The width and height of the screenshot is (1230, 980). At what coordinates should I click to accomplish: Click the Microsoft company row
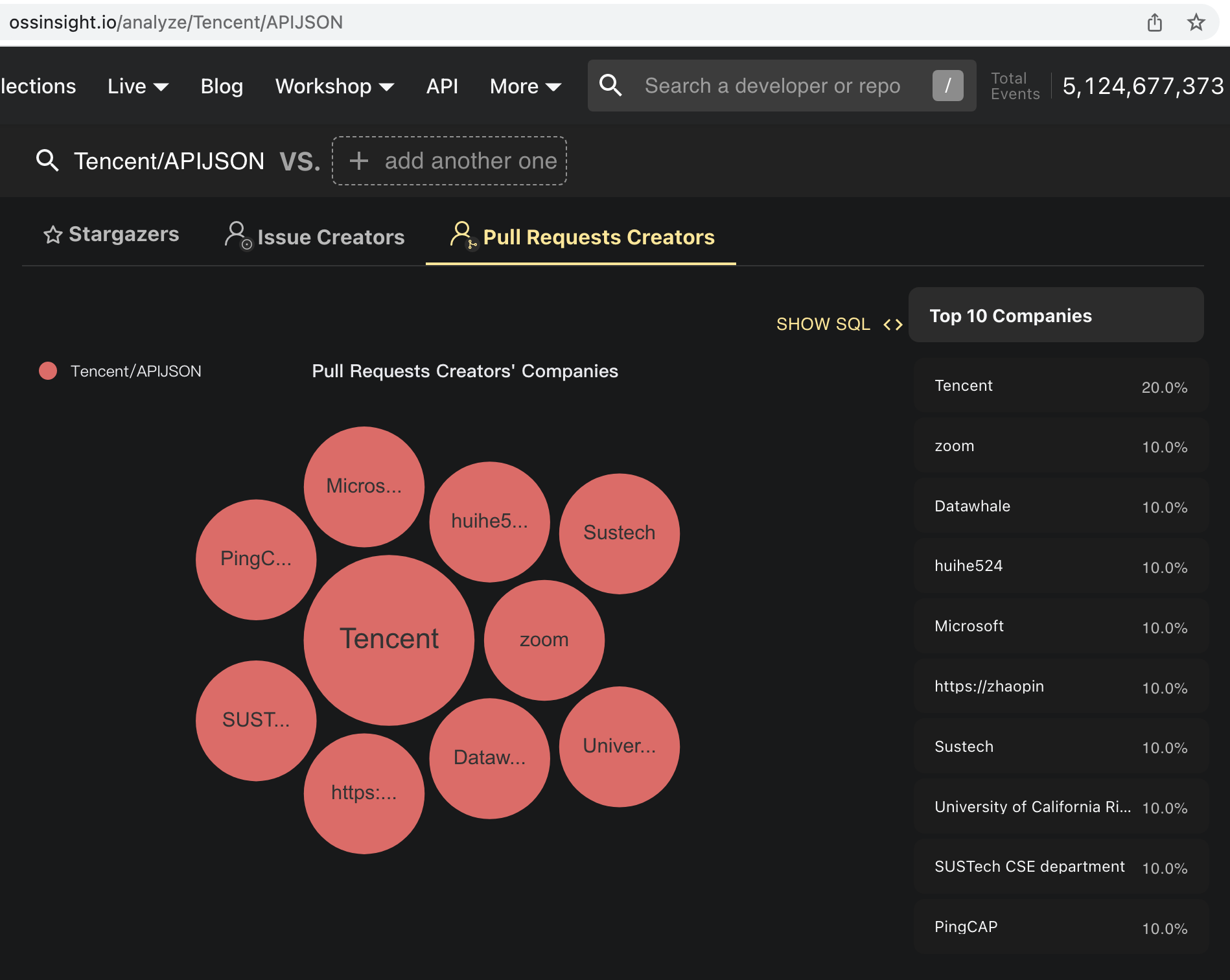click(1061, 626)
